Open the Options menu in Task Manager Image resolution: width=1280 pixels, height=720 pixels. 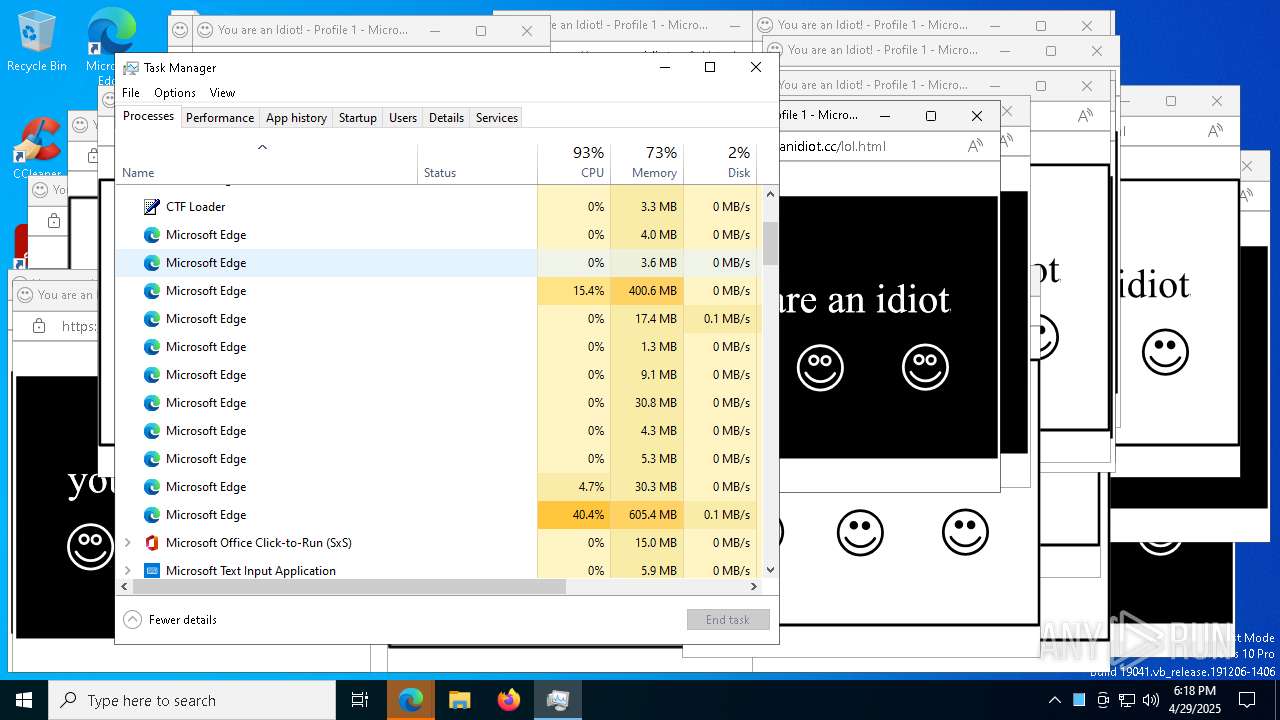coord(175,93)
